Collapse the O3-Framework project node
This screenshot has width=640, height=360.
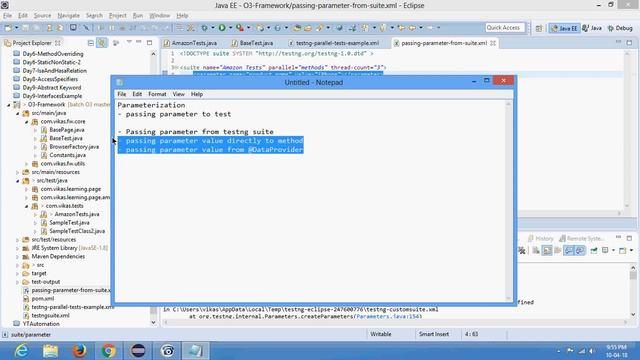[x=9, y=105]
